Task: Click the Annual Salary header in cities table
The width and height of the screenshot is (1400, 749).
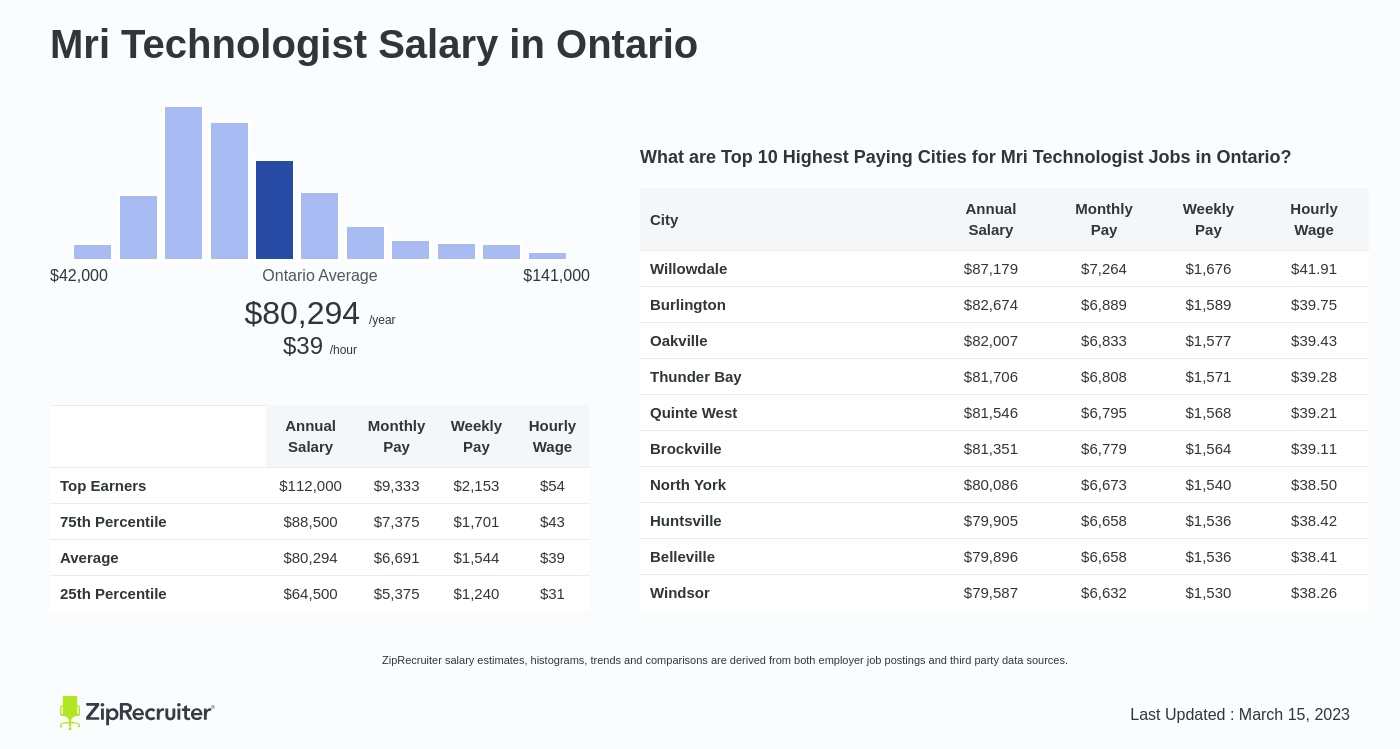Action: 991,219
